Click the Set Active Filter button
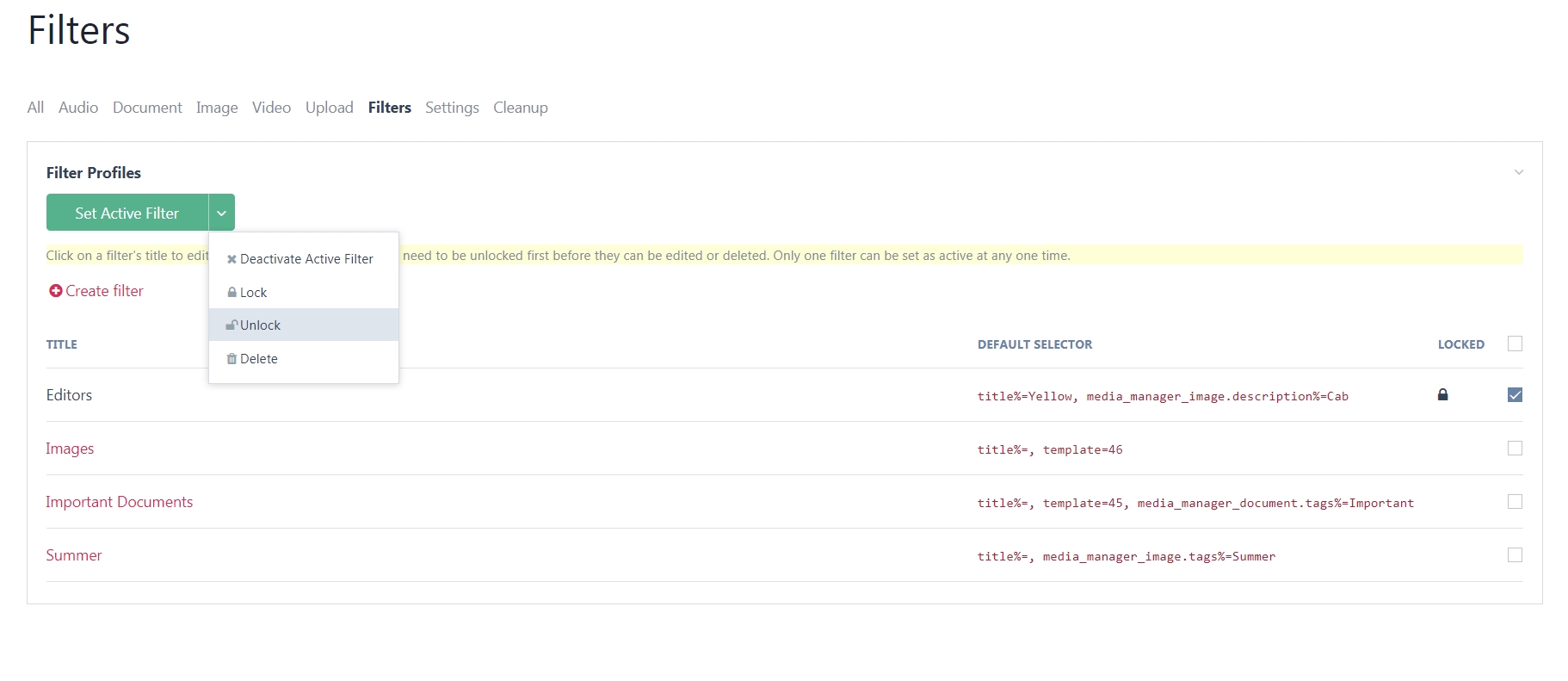 (127, 213)
